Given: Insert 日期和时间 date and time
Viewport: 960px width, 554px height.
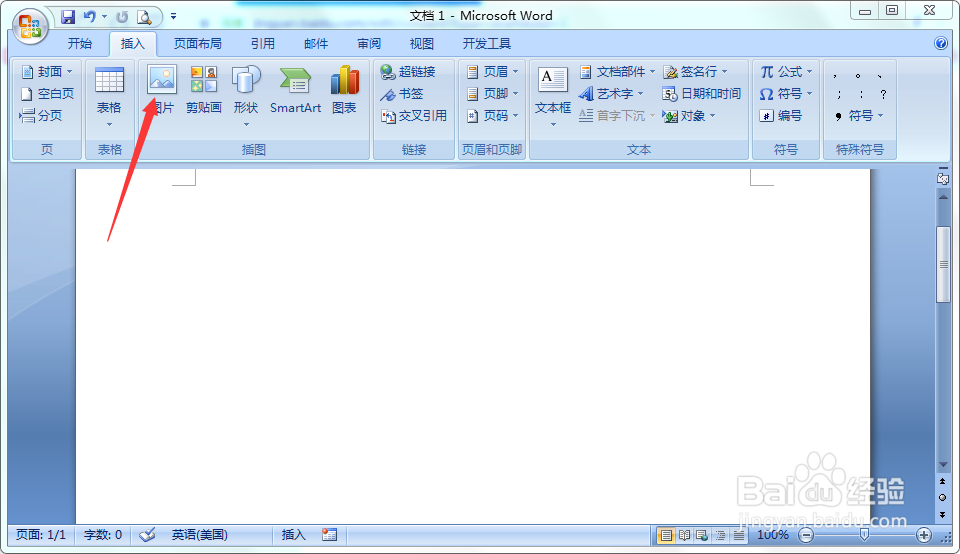Looking at the screenshot, I should coord(702,94).
